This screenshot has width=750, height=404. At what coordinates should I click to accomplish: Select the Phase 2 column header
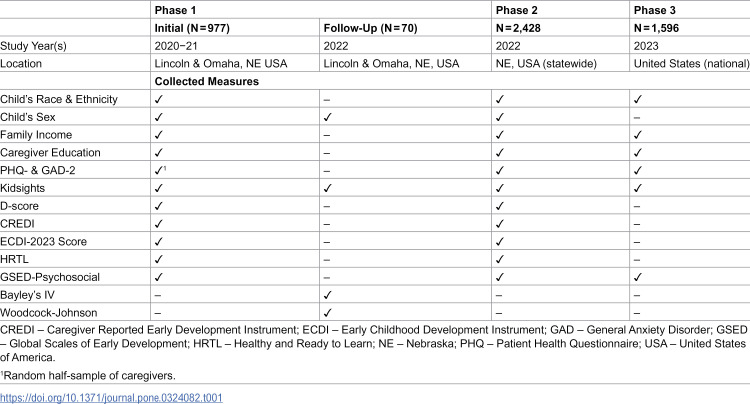[x=517, y=11]
